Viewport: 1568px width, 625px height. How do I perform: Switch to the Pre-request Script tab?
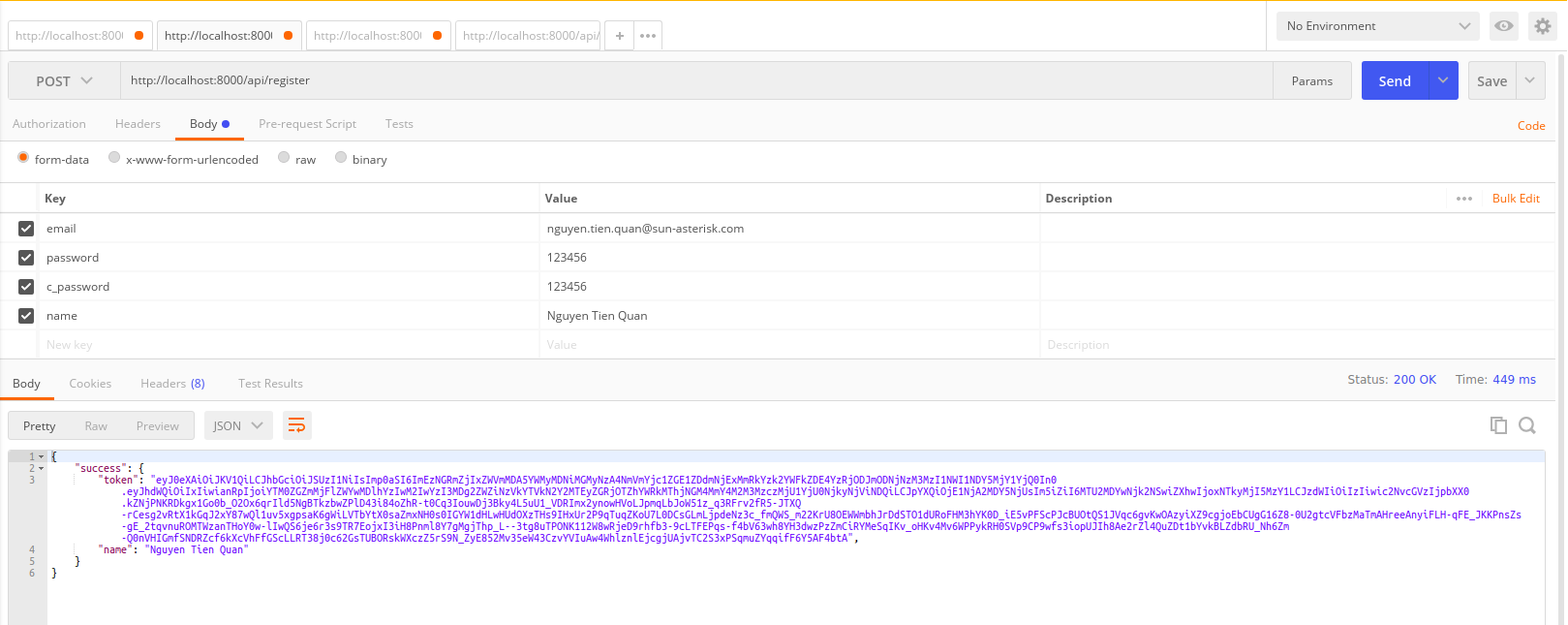click(307, 124)
